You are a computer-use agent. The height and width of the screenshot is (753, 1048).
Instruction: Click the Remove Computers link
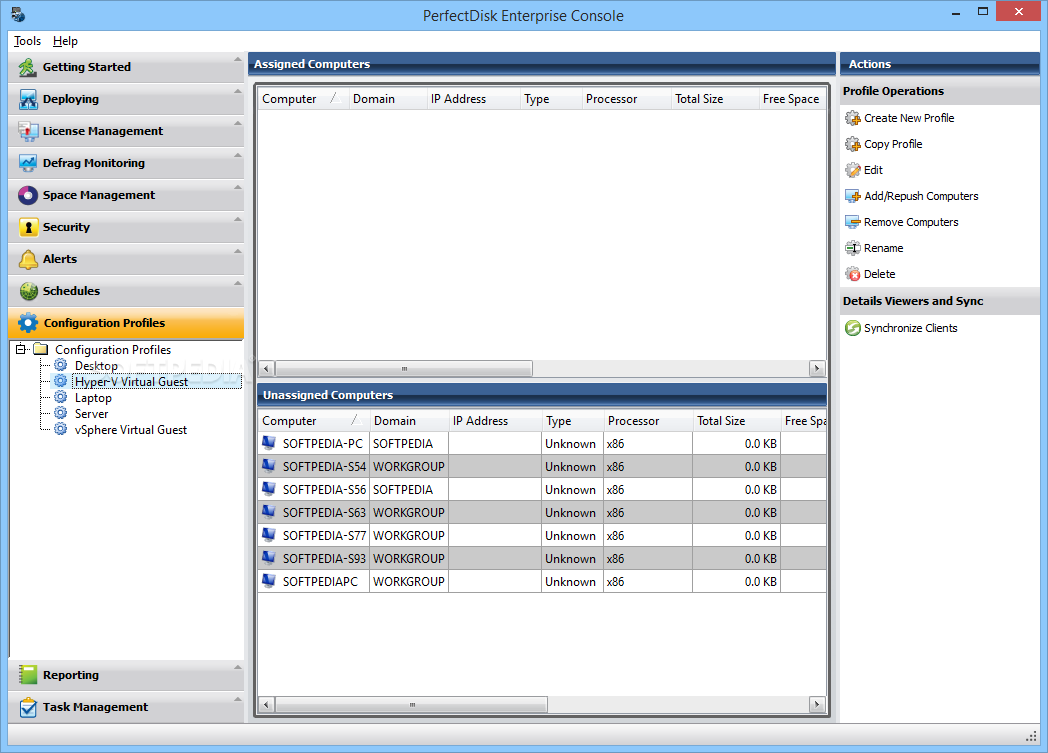click(911, 222)
